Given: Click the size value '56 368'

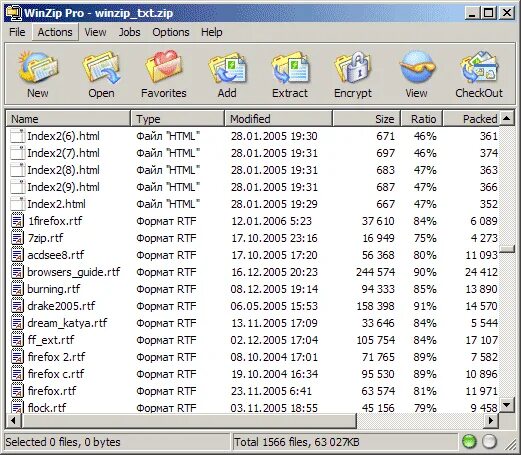Looking at the screenshot, I should pos(378,255).
